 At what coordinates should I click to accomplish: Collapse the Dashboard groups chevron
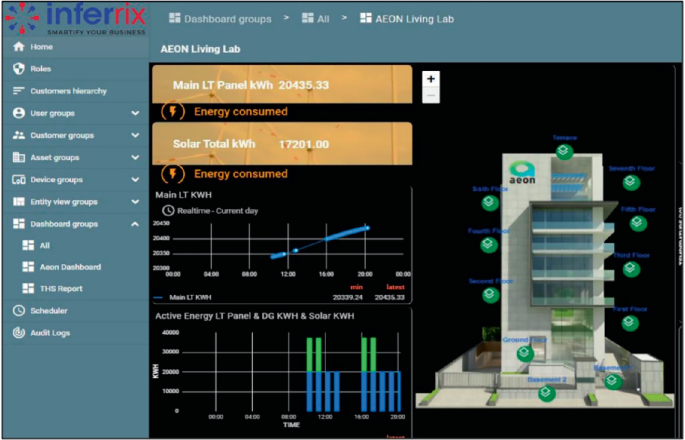pos(135,224)
